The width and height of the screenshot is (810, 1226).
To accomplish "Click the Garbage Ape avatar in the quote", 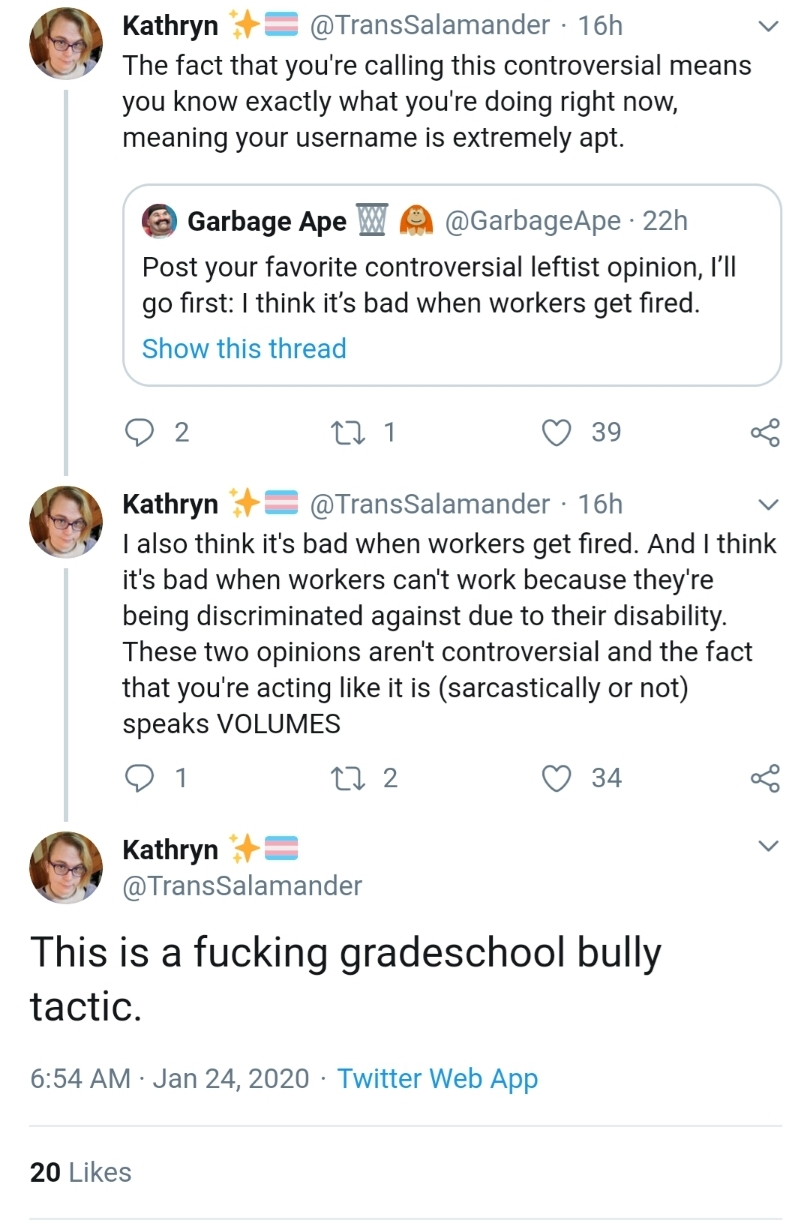I will coord(160,221).
